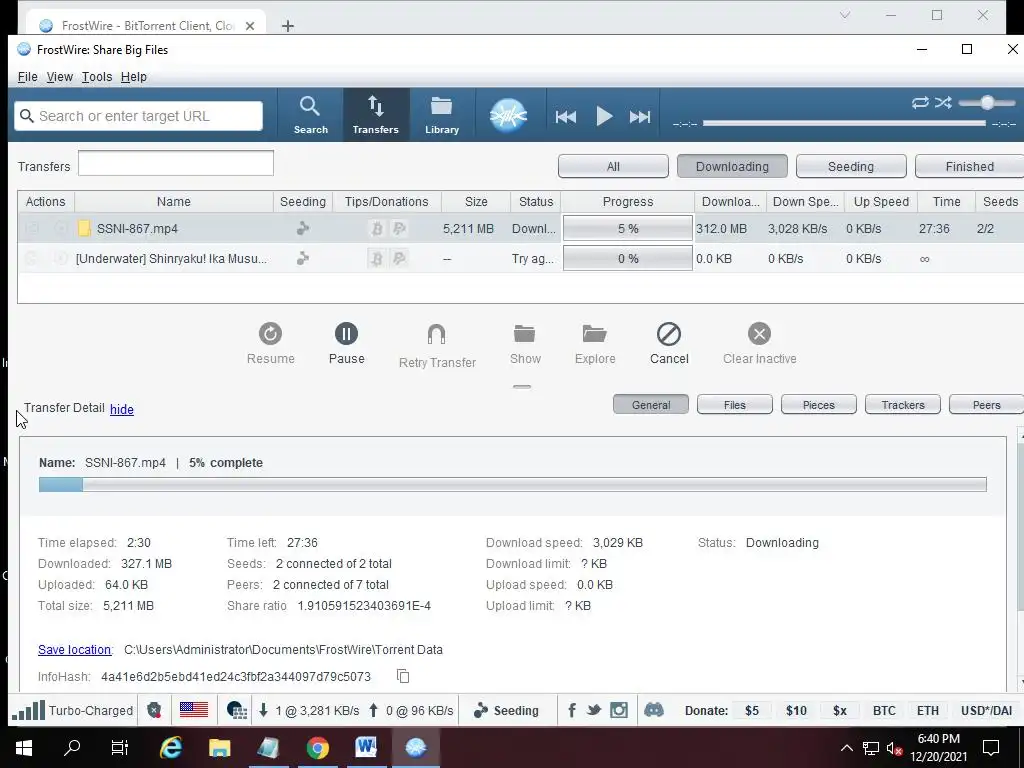Skip to previous track in player
Viewport: 1024px width, 768px height.
pos(566,117)
